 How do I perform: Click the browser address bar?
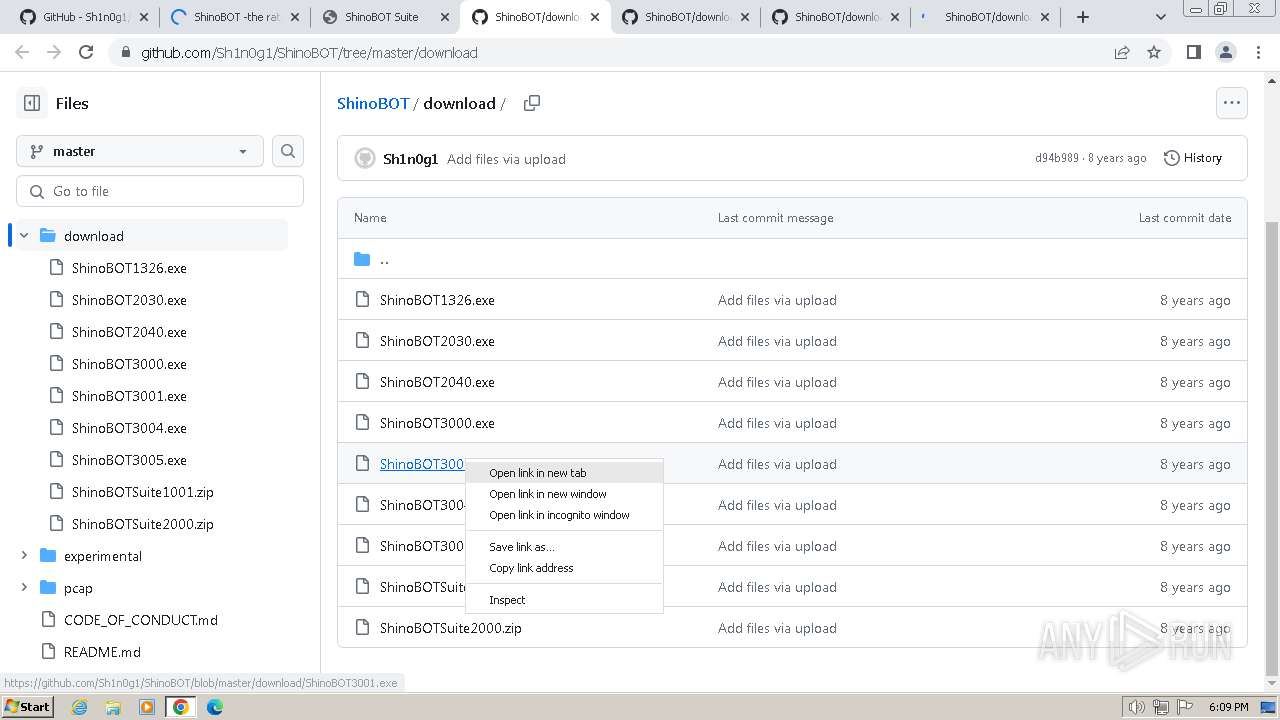pos(612,52)
